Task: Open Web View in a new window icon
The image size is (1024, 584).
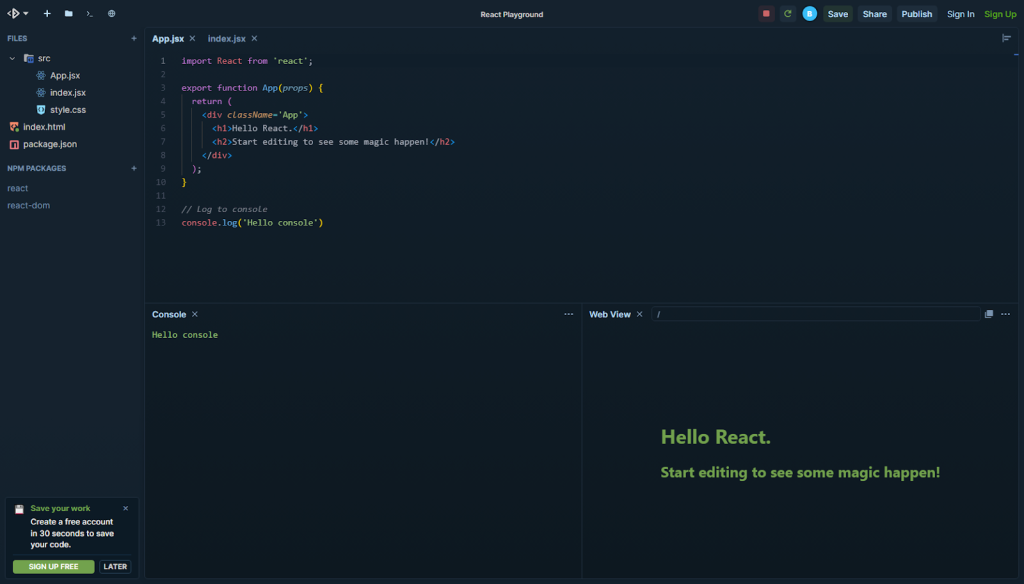Action: pyautogui.click(x=989, y=313)
